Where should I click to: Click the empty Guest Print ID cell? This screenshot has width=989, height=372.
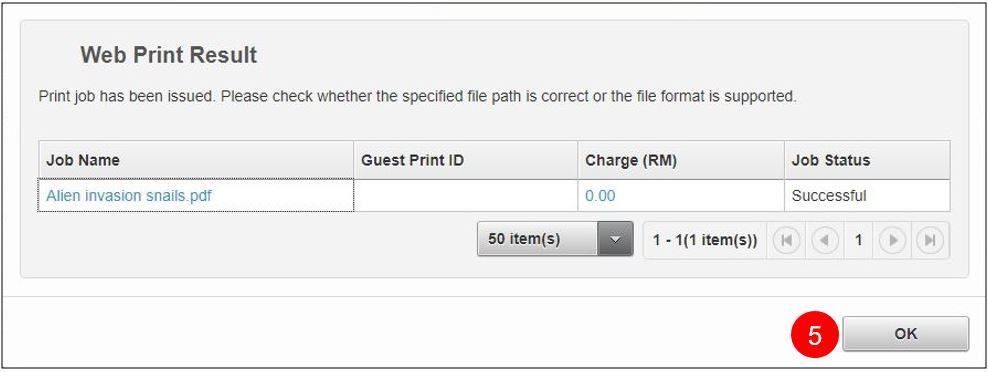465,195
